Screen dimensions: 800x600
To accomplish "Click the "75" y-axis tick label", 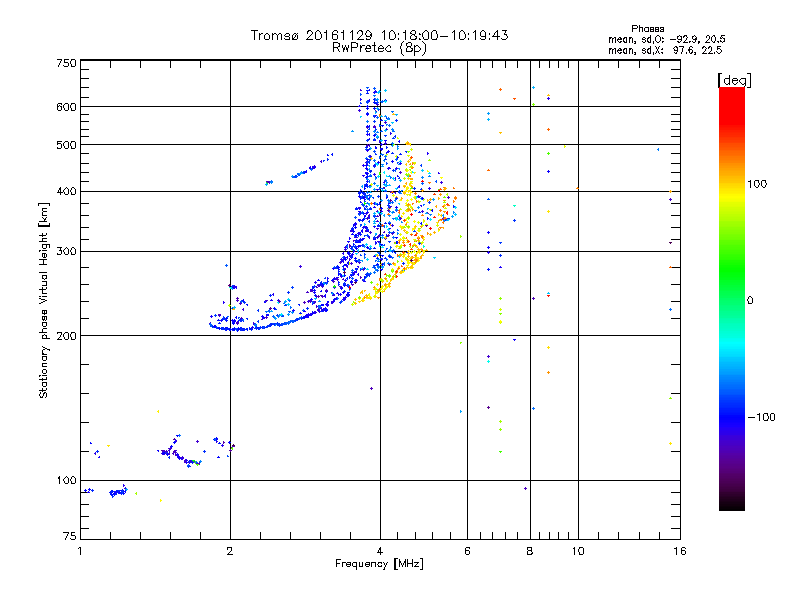I will 70,536.
